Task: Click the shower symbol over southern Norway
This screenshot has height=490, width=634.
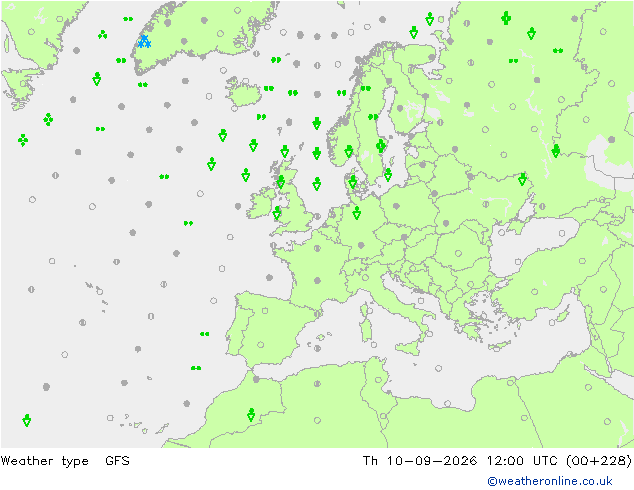Action: tap(349, 151)
